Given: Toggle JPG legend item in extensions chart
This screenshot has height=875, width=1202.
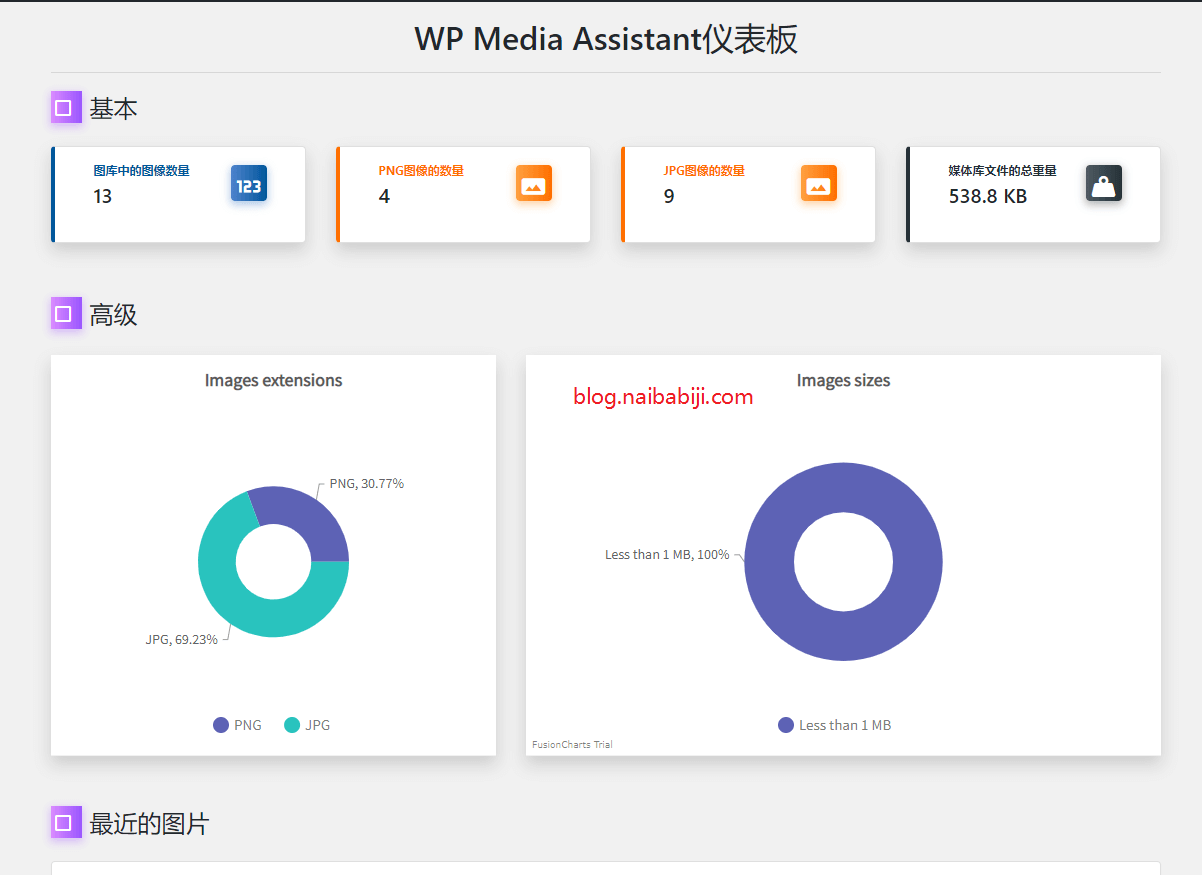Looking at the screenshot, I should pyautogui.click(x=307, y=725).
